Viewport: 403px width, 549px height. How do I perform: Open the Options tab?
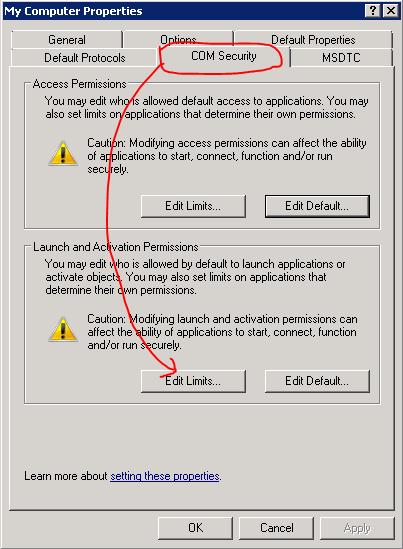click(178, 39)
